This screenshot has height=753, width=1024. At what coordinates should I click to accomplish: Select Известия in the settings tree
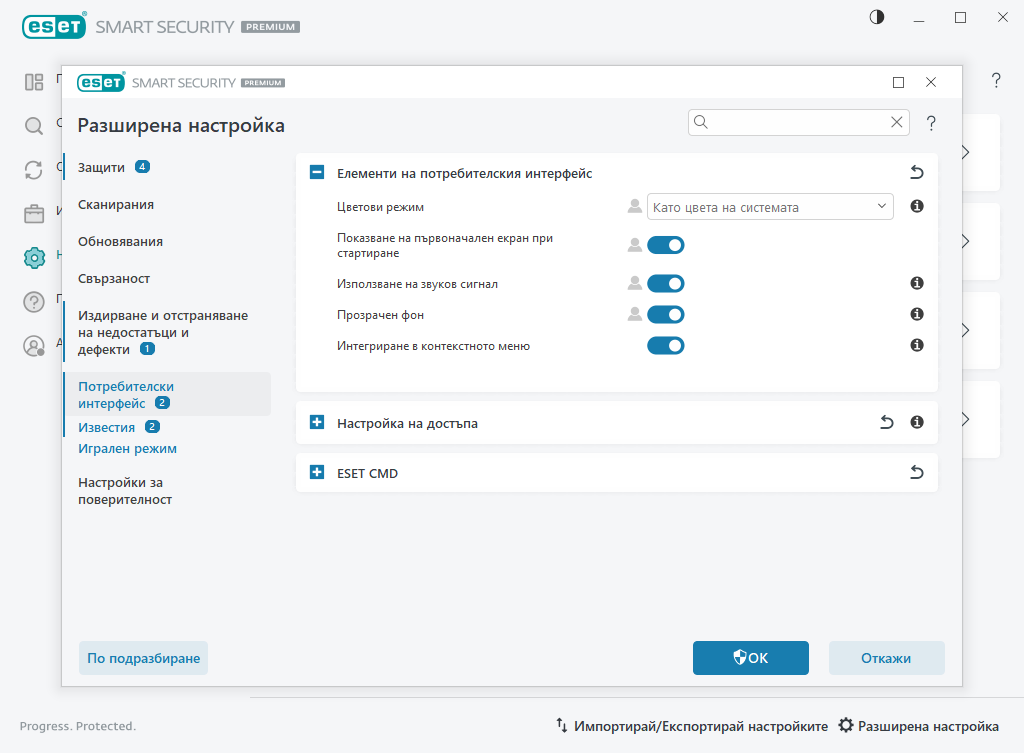point(106,426)
